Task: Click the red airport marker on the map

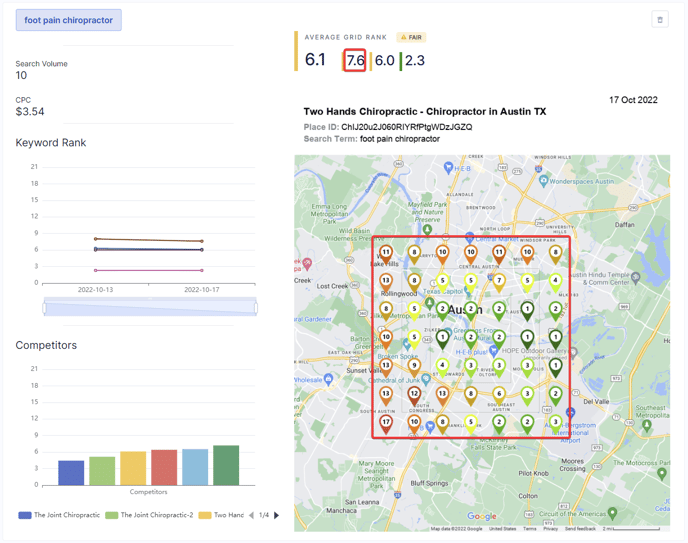Action: pyautogui.click(x=571, y=412)
